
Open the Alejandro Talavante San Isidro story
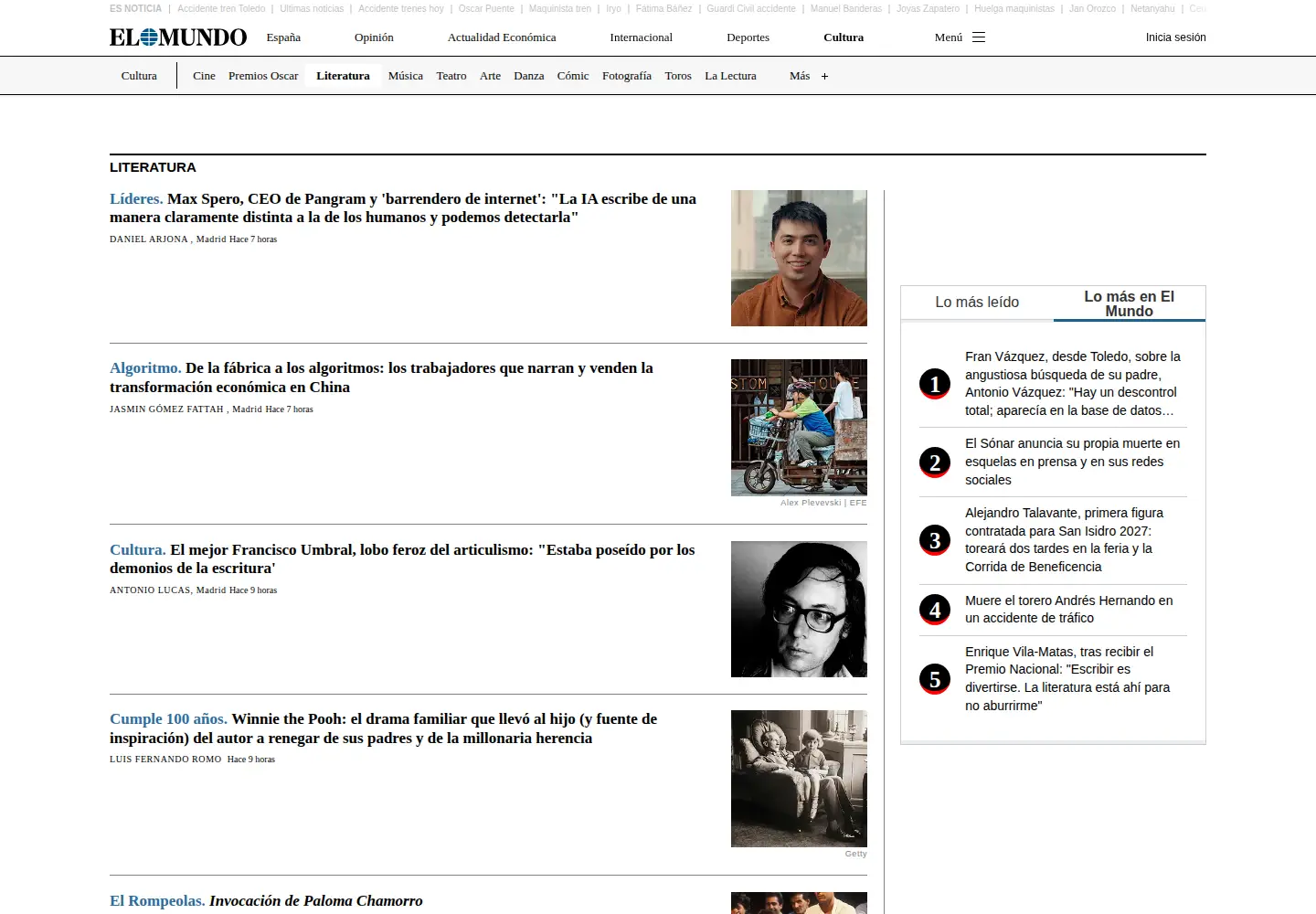point(1065,540)
